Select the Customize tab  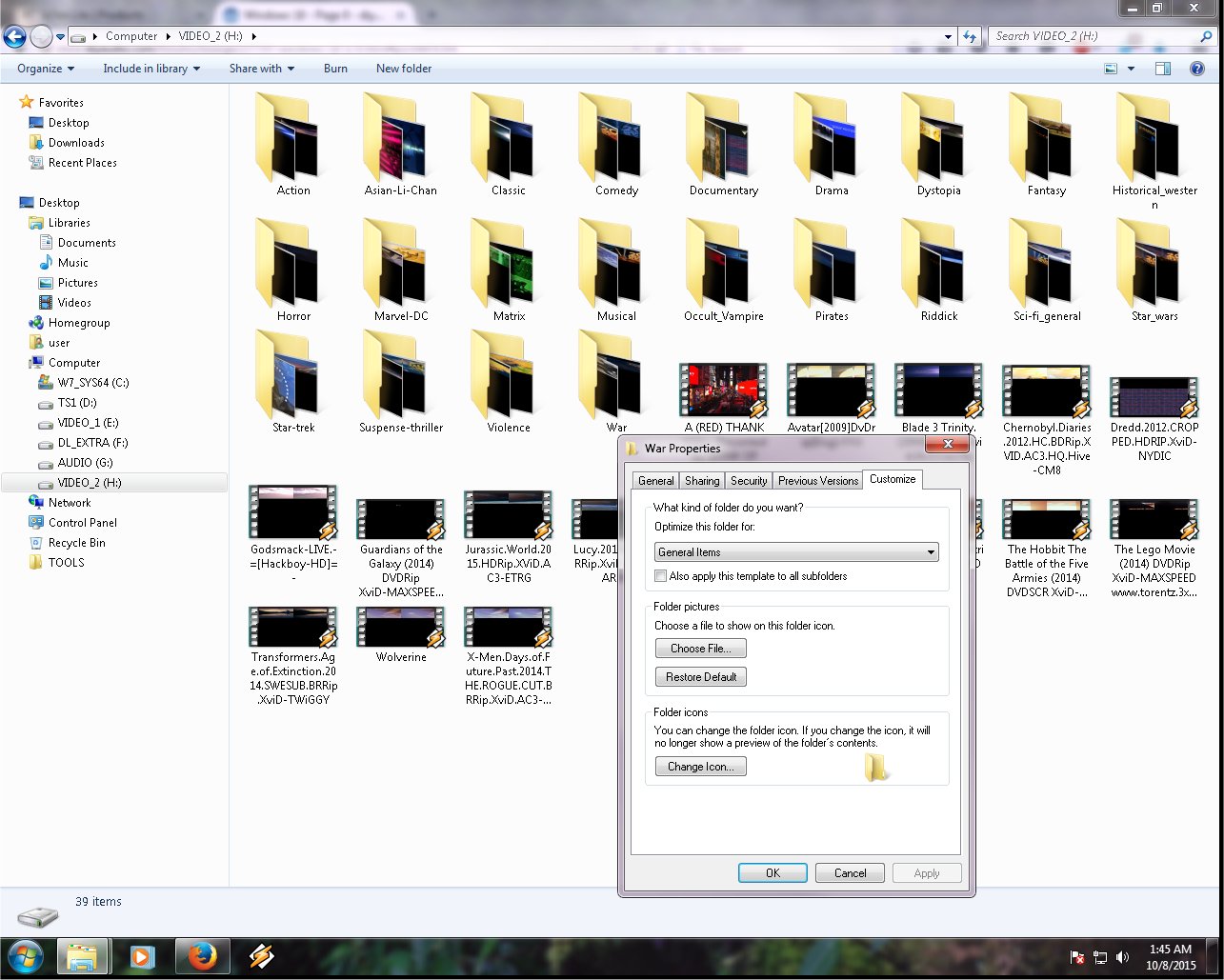point(893,479)
